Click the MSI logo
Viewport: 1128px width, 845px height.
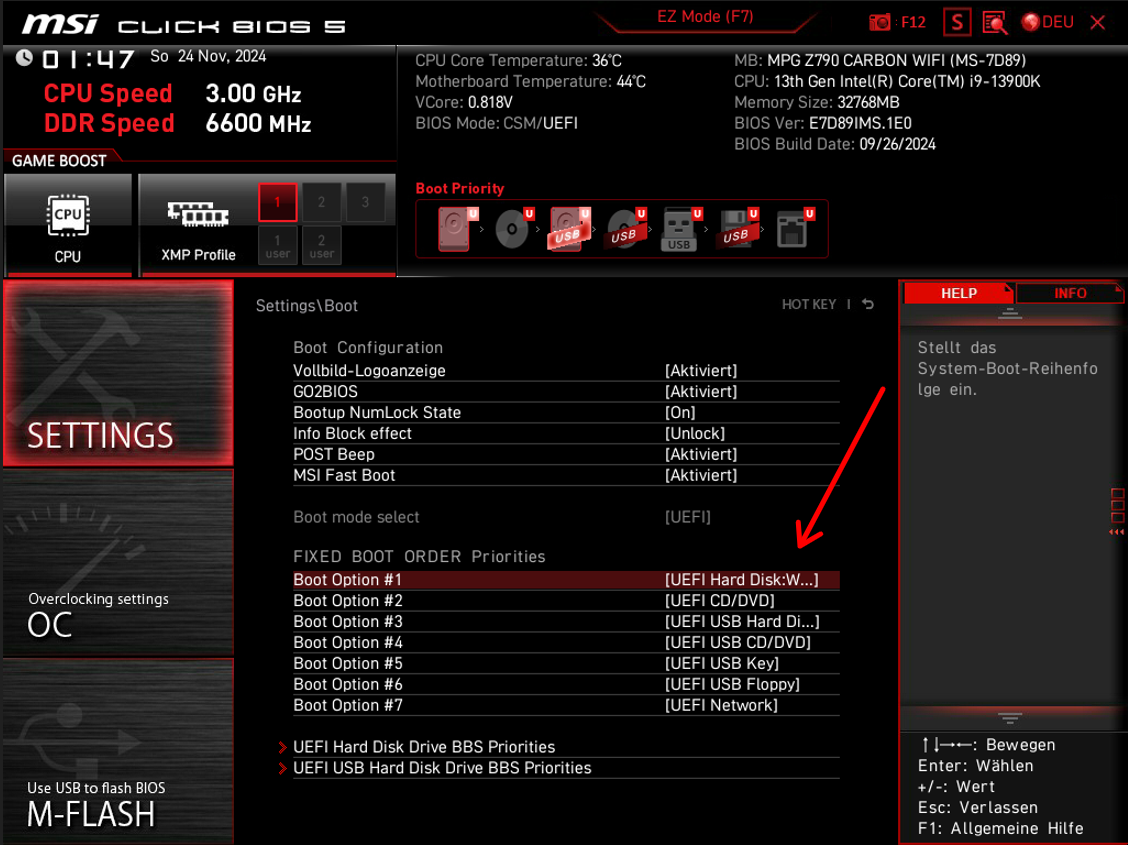60,24
